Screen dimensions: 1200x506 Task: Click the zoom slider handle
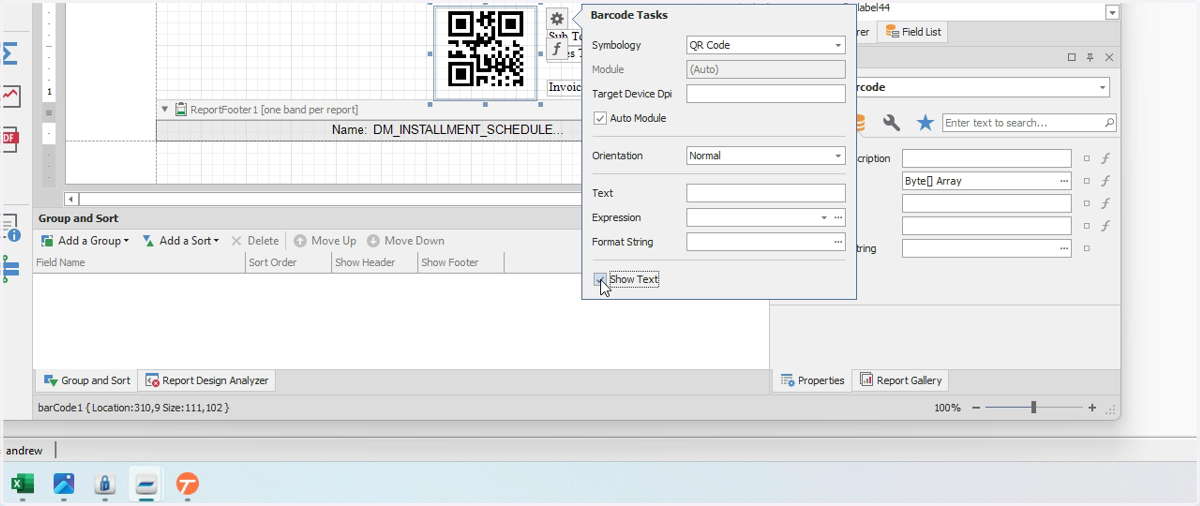point(1033,408)
